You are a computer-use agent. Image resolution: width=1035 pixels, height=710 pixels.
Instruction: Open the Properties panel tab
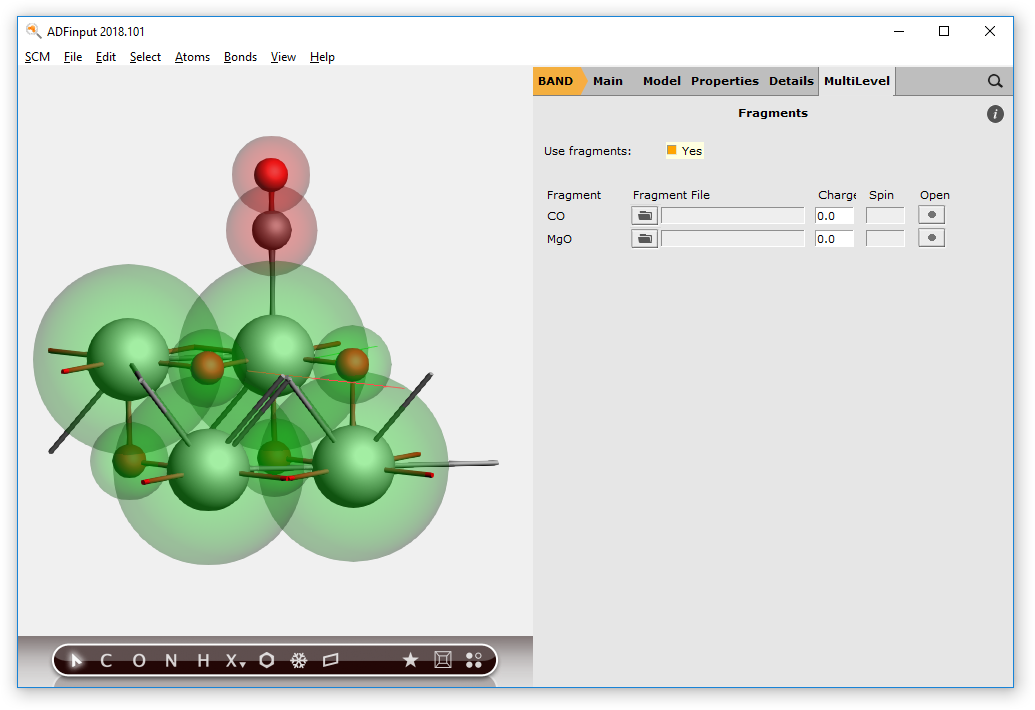point(725,81)
